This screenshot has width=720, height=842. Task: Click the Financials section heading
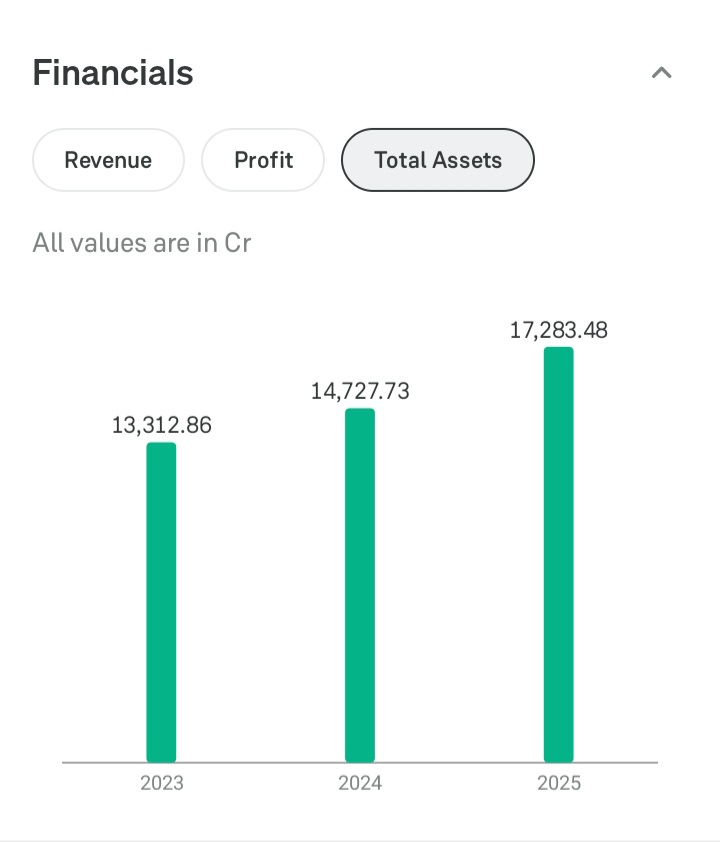coord(113,73)
